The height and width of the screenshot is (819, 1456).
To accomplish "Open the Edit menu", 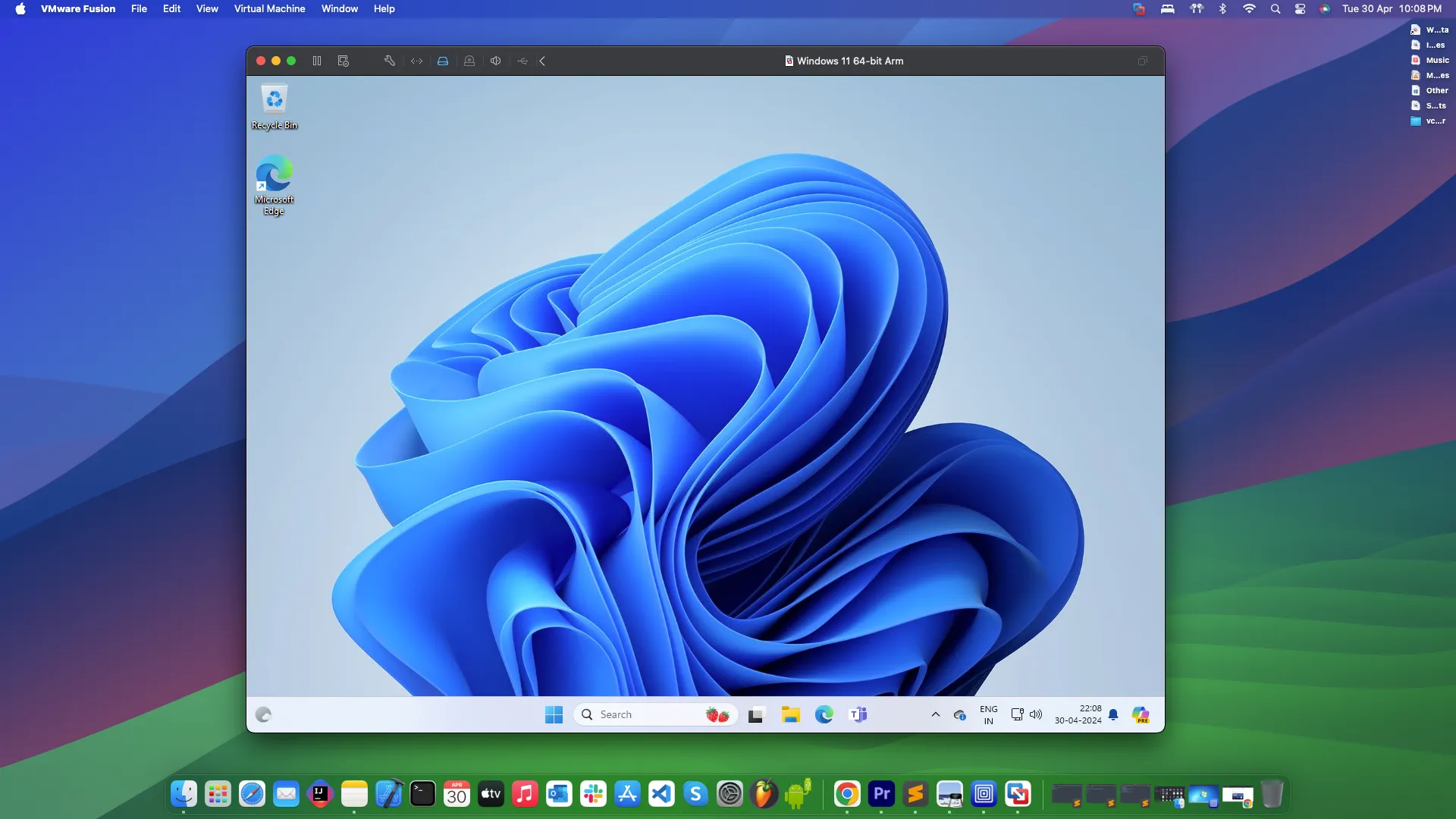I will (x=171, y=9).
